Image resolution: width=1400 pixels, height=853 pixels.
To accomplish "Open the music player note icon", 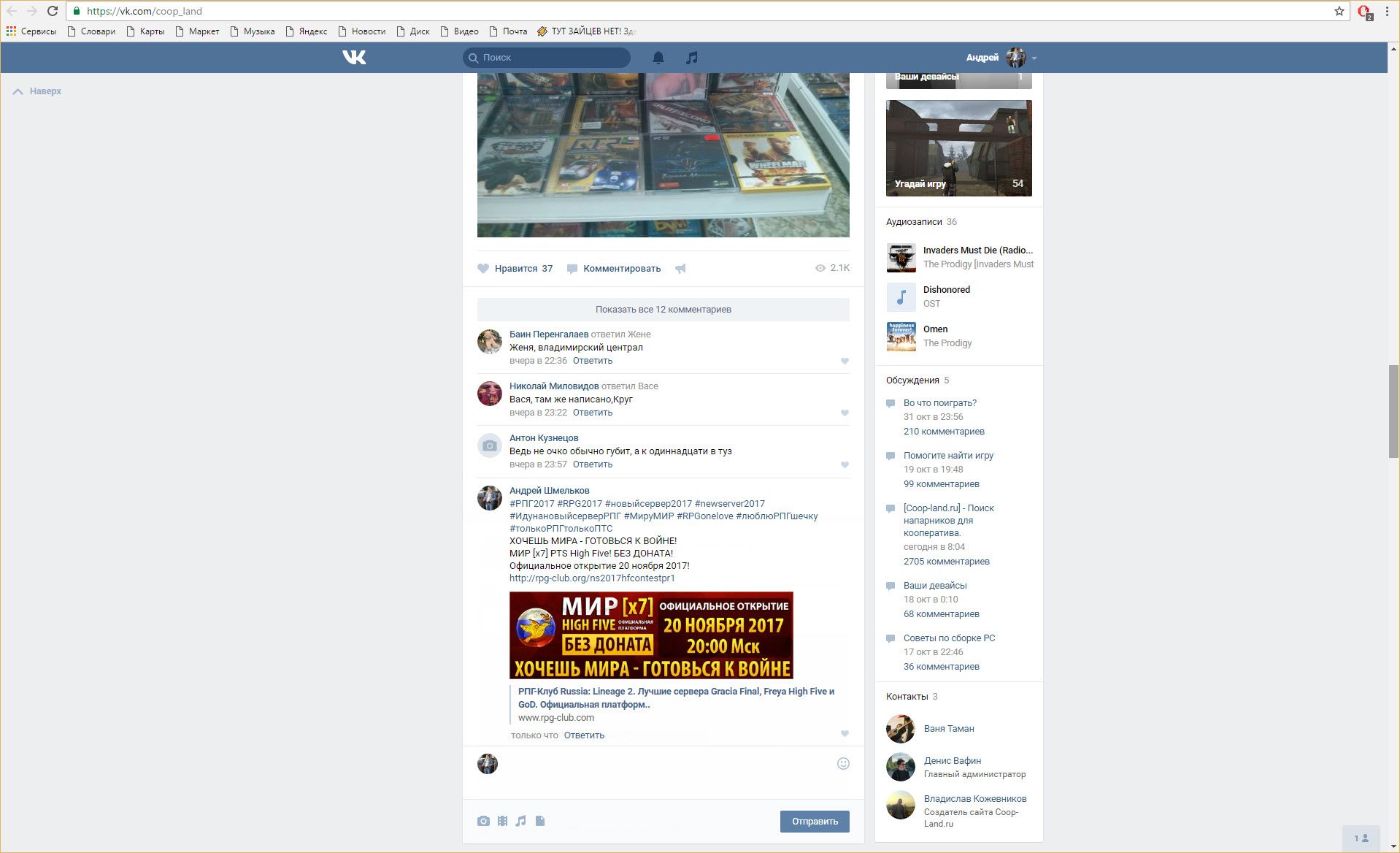I will click(691, 57).
